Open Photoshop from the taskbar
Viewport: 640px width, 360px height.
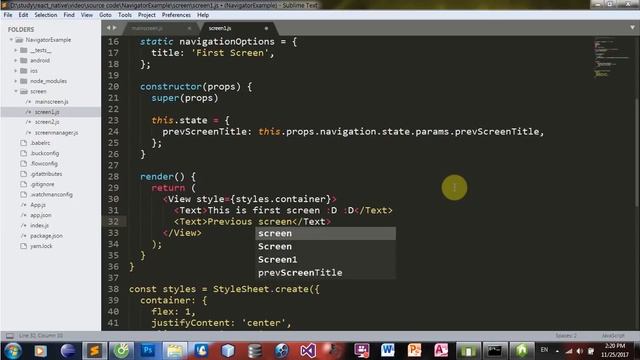click(x=148, y=351)
